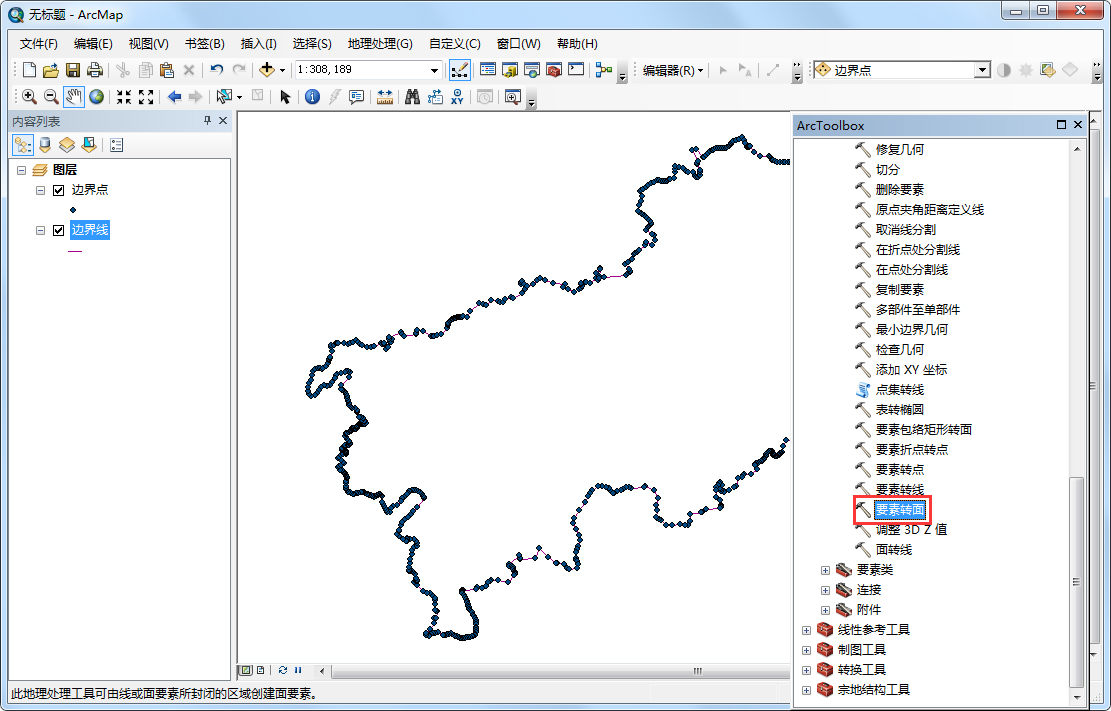Image resolution: width=1111 pixels, height=711 pixels.
Task: Hide the 边界点 layer via its checkbox
Action: tap(57, 189)
